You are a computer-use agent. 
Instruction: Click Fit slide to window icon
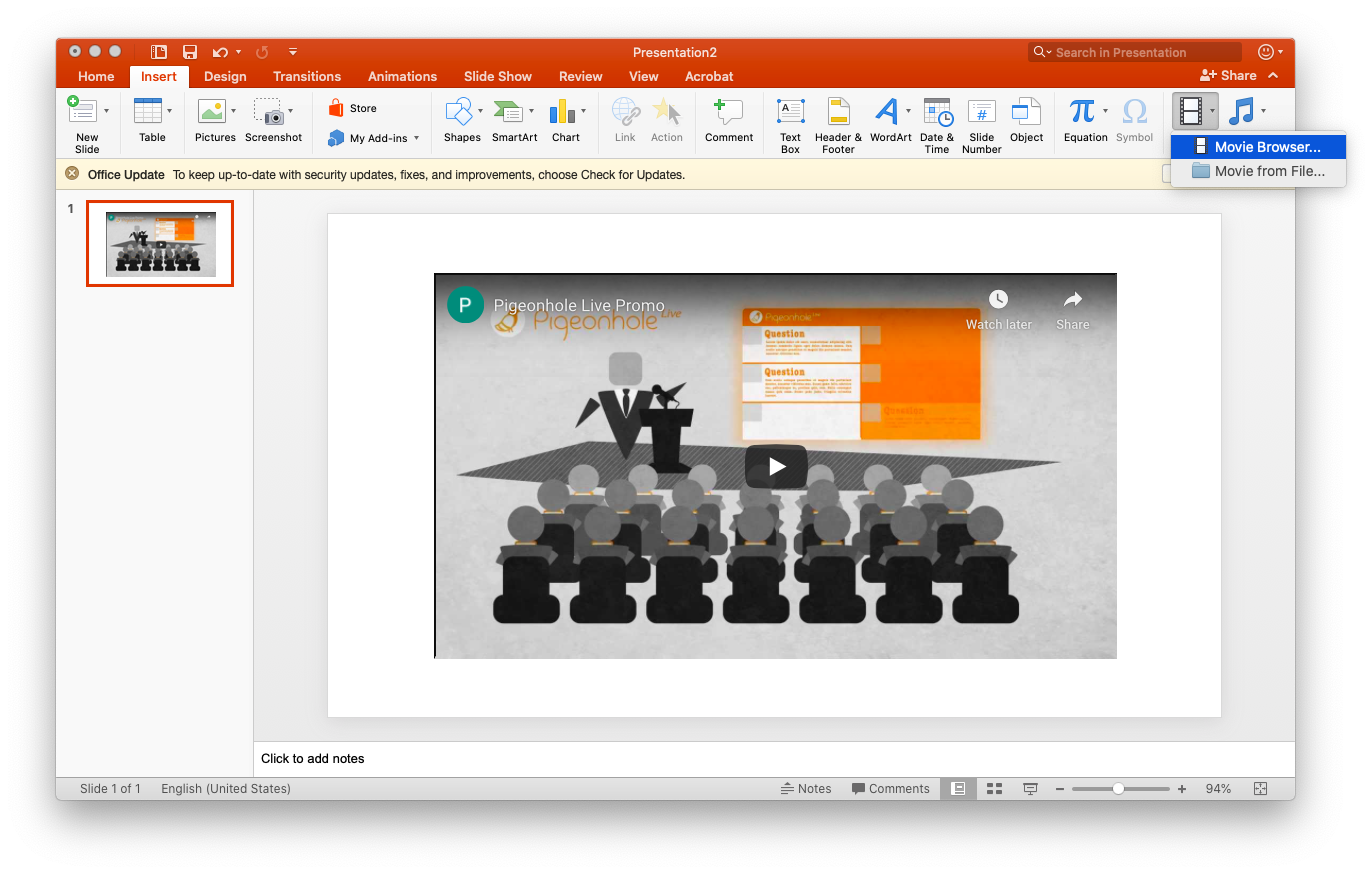click(x=1260, y=789)
